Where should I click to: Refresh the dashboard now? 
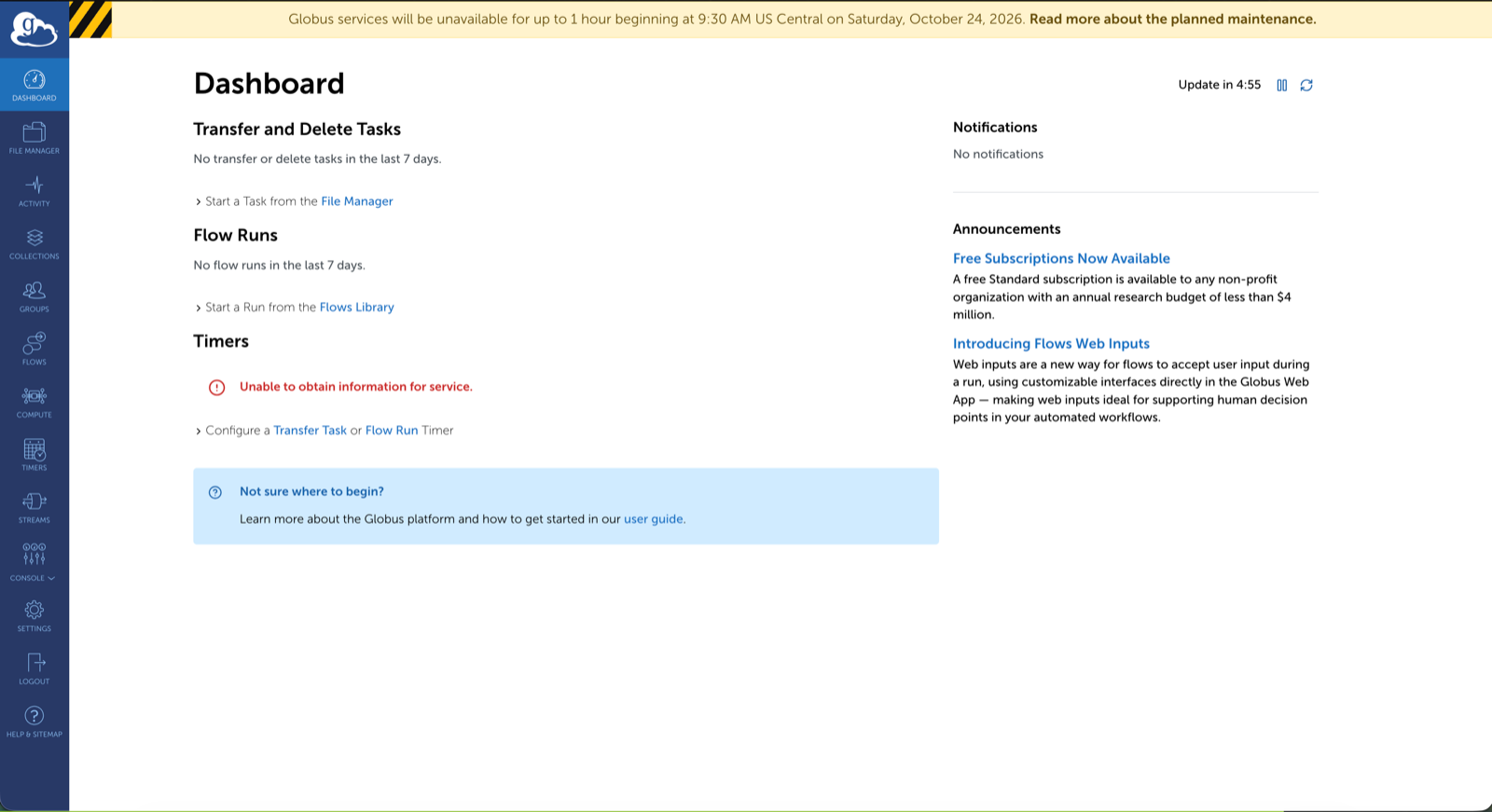pyautogui.click(x=1306, y=85)
